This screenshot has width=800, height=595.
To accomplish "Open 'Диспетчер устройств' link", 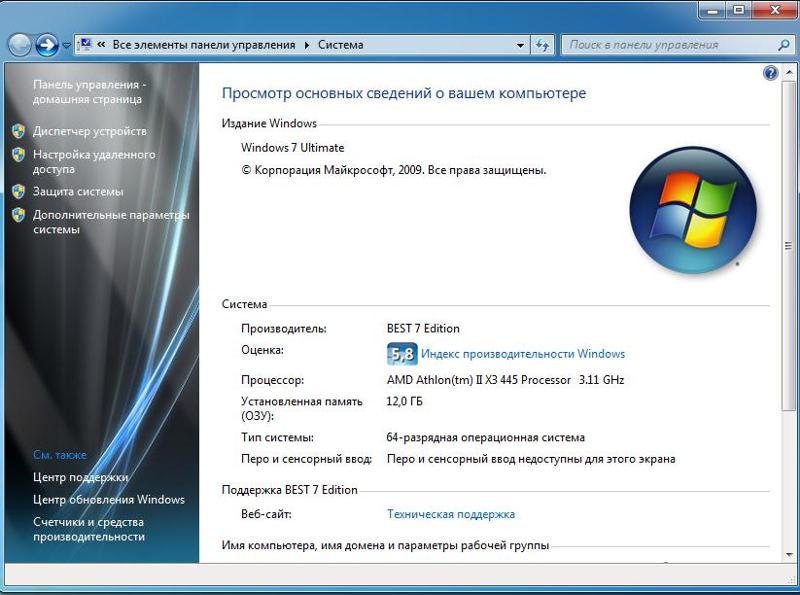I will (90, 131).
